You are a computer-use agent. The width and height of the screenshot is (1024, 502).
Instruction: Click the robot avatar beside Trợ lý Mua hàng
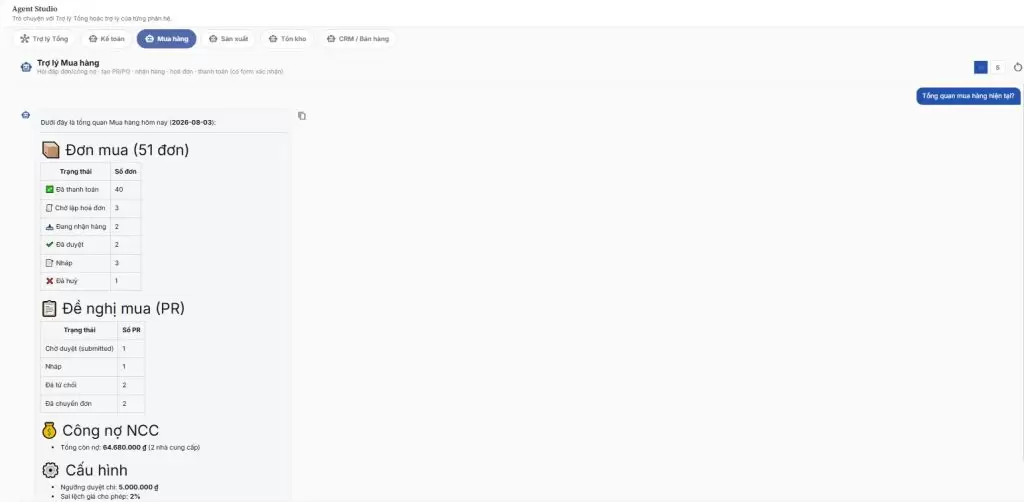click(26, 67)
